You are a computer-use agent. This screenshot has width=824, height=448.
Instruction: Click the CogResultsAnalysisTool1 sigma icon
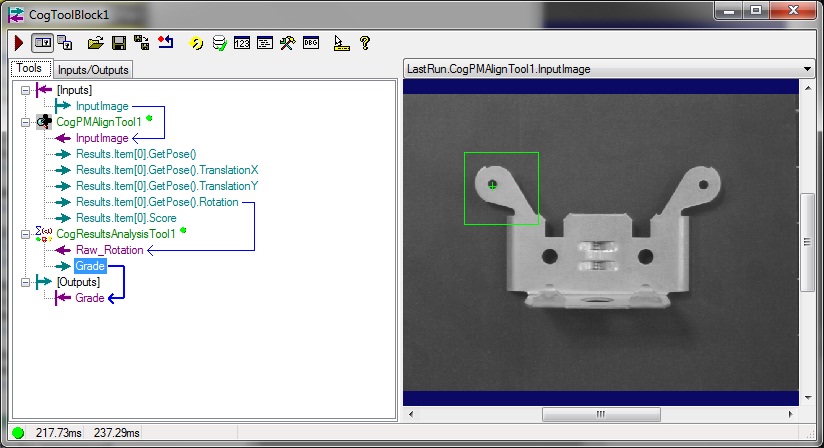[x=44, y=234]
